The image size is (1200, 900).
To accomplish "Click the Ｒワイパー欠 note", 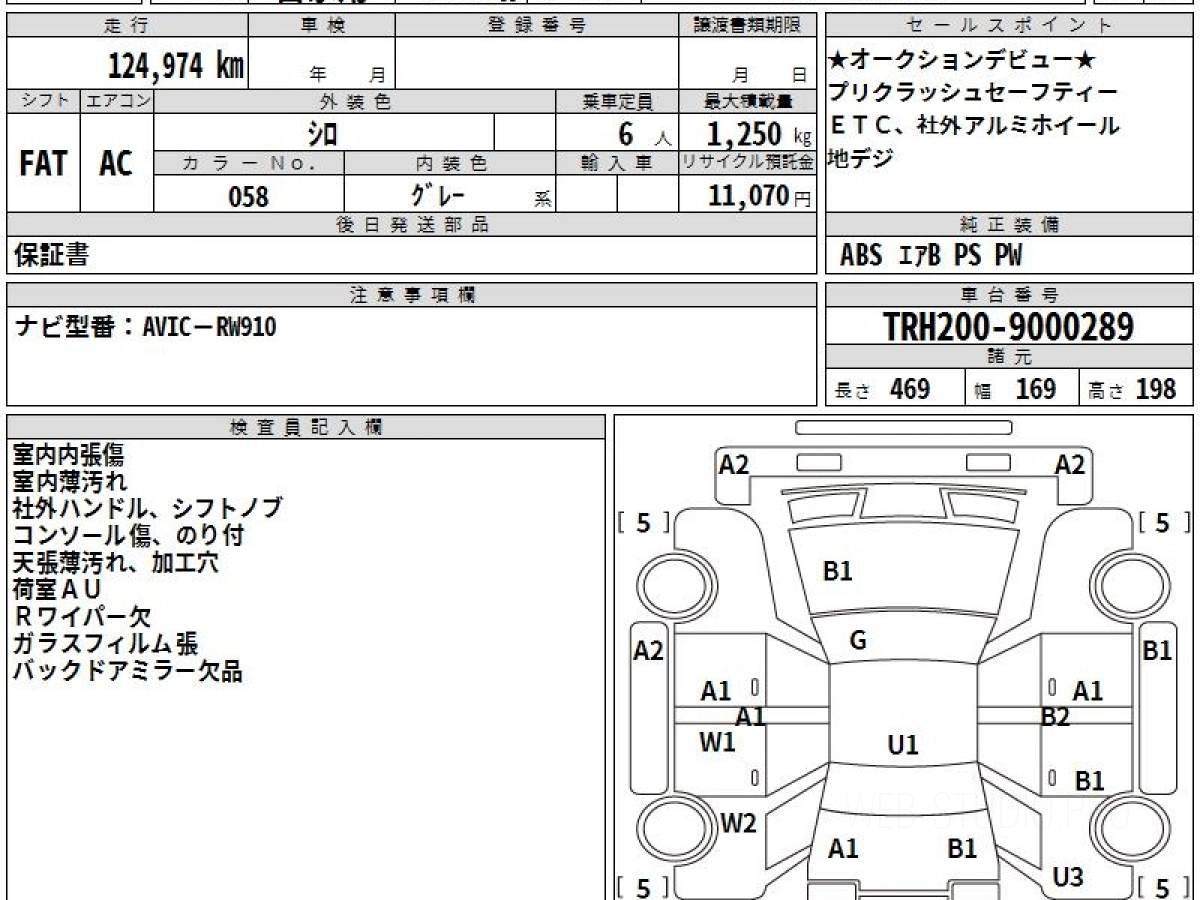I will coord(83,616).
